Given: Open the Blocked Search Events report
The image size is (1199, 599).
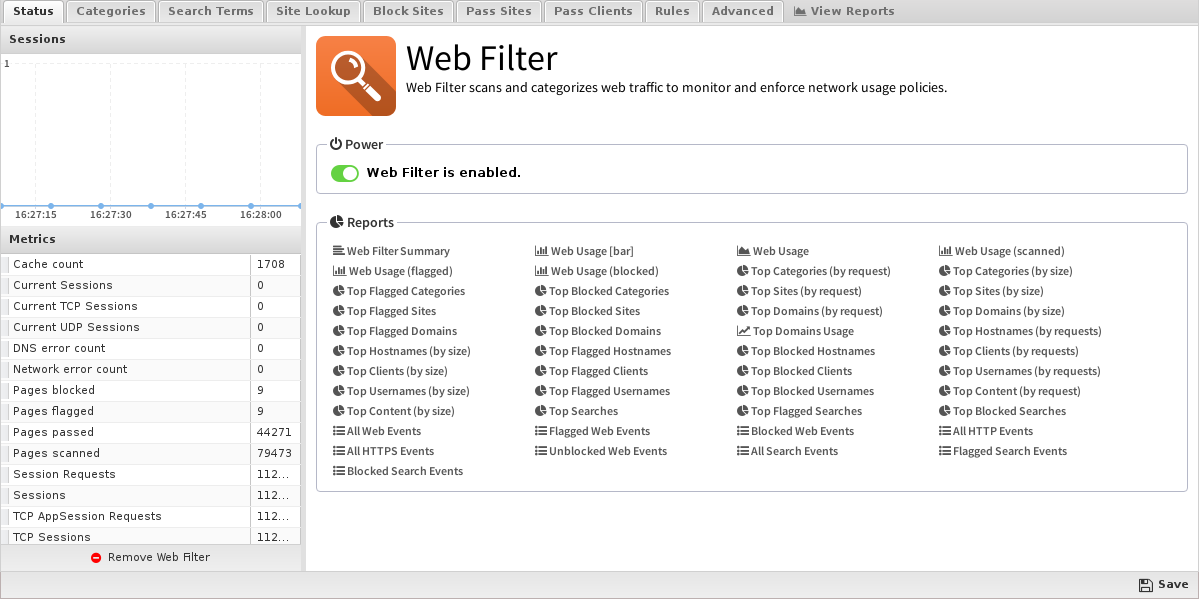Looking at the screenshot, I should 404,471.
